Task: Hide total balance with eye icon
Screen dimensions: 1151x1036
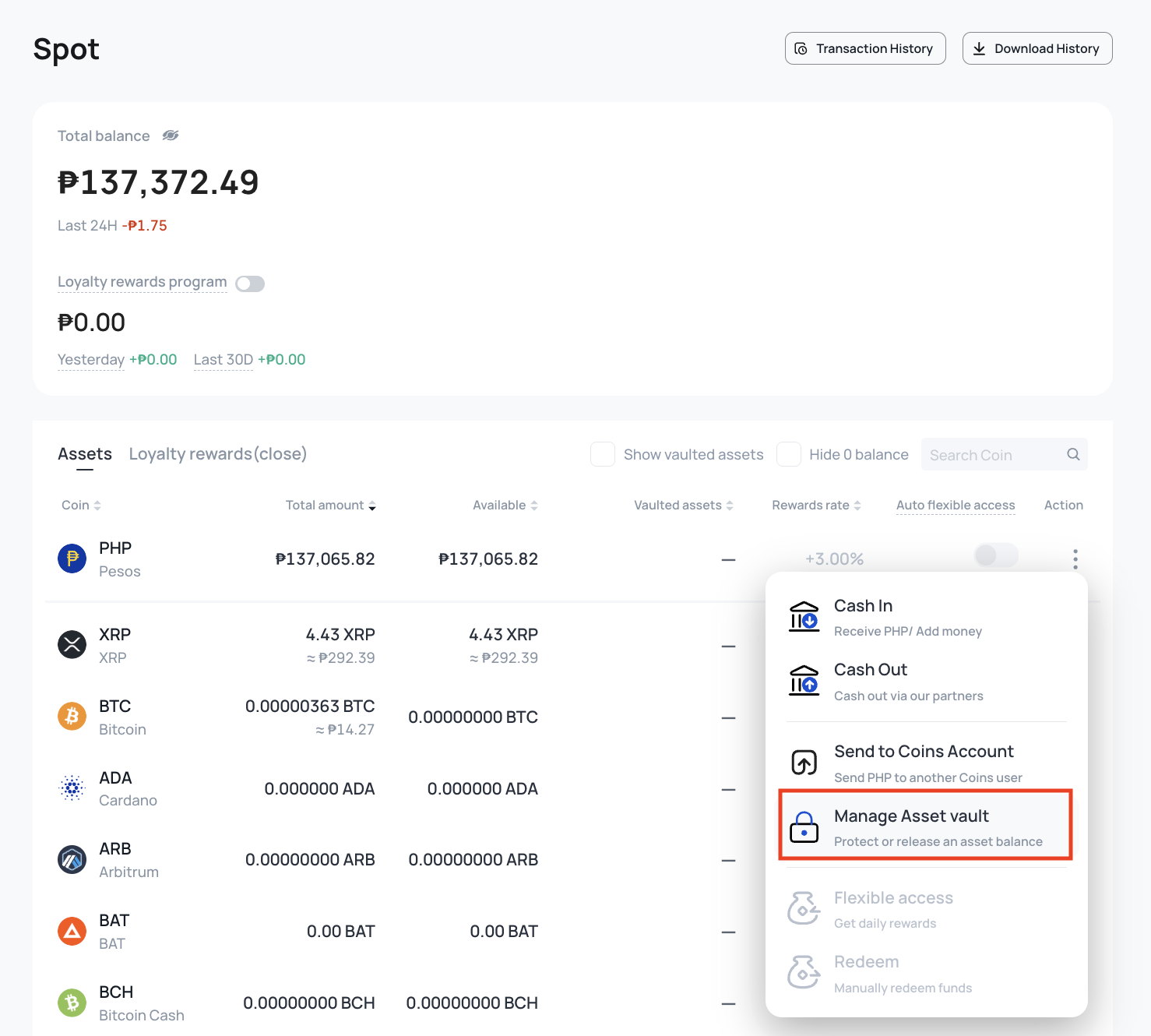Action: point(171,136)
